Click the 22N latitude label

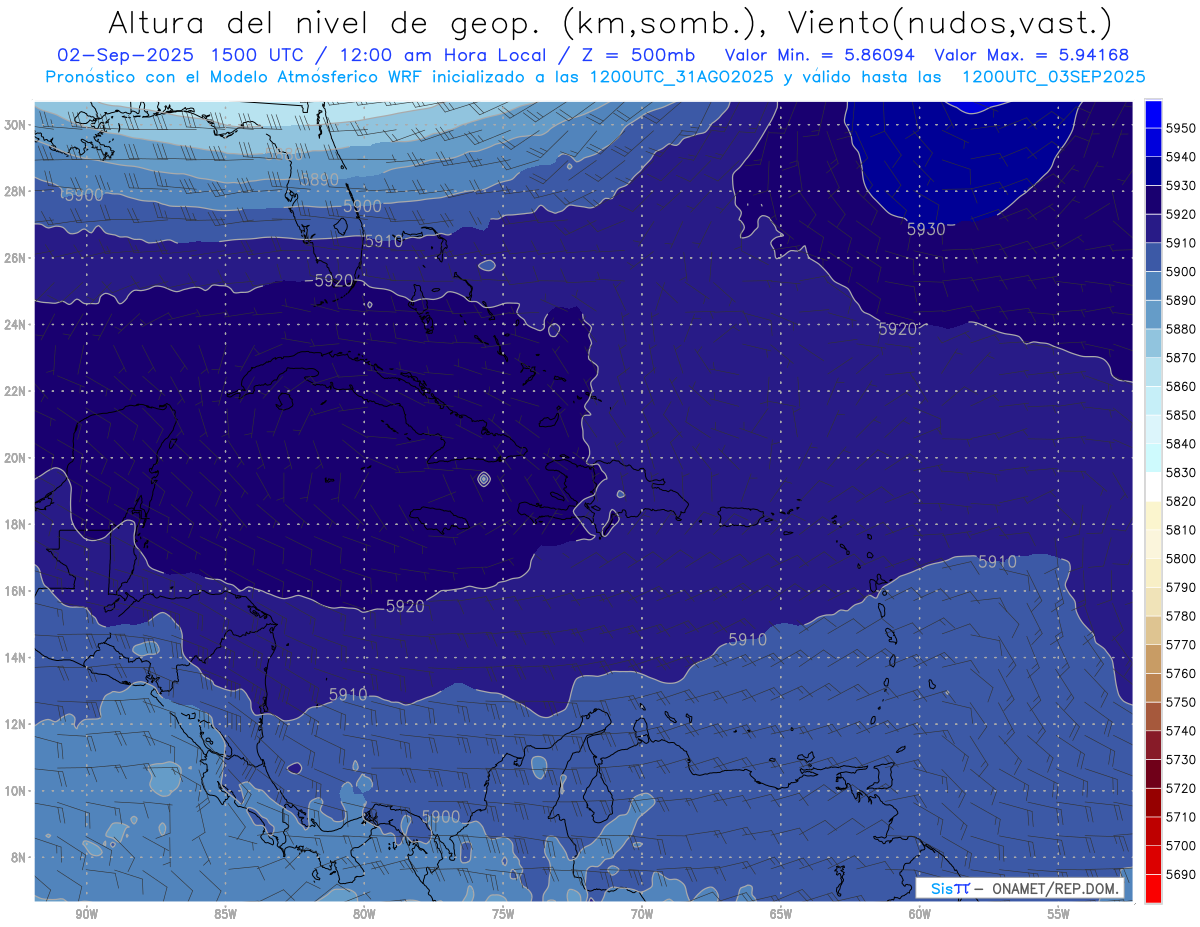pos(15,391)
